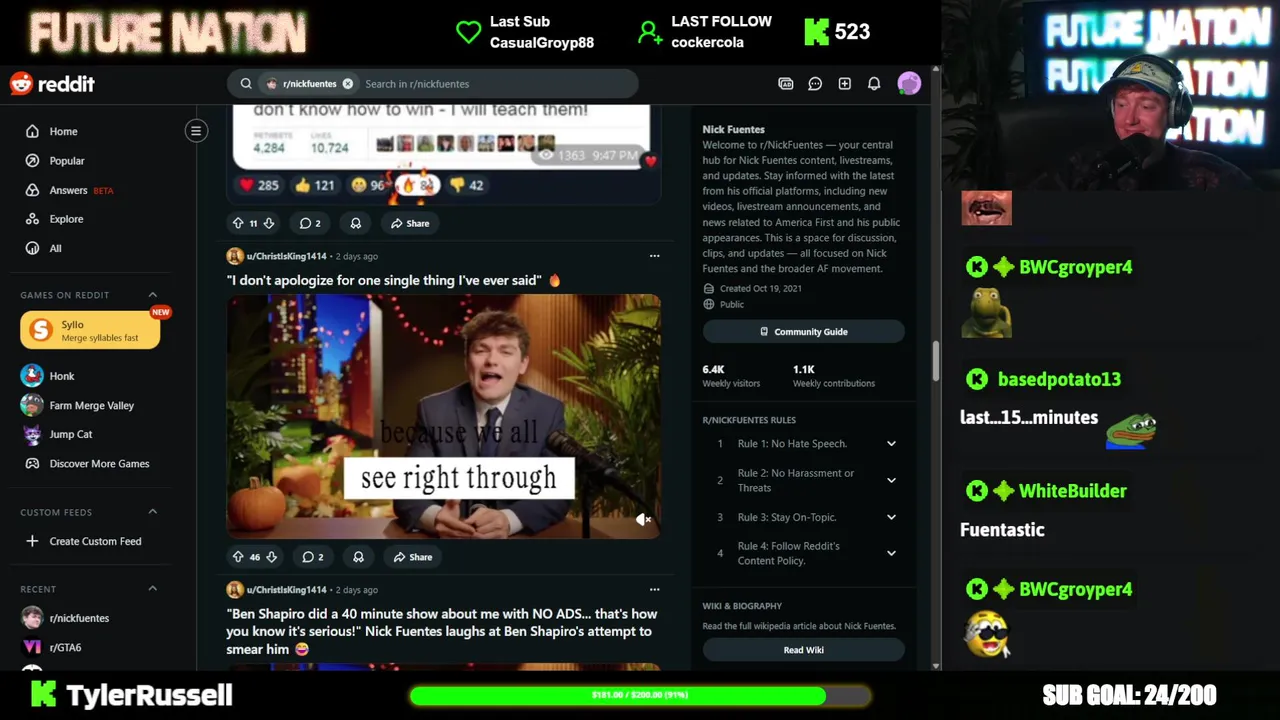Upvote the post with 11 votes
The height and width of the screenshot is (720, 1280).
click(238, 223)
